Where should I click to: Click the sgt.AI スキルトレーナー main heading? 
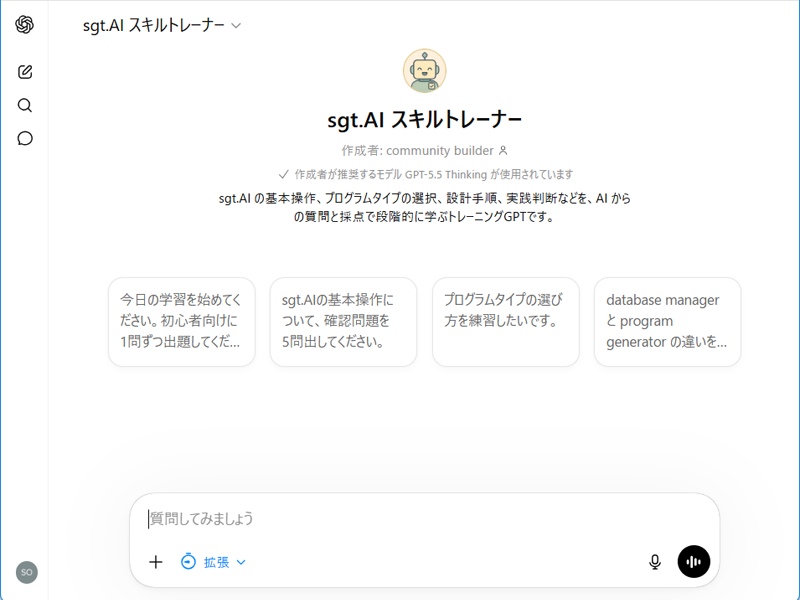pyautogui.click(x=424, y=120)
